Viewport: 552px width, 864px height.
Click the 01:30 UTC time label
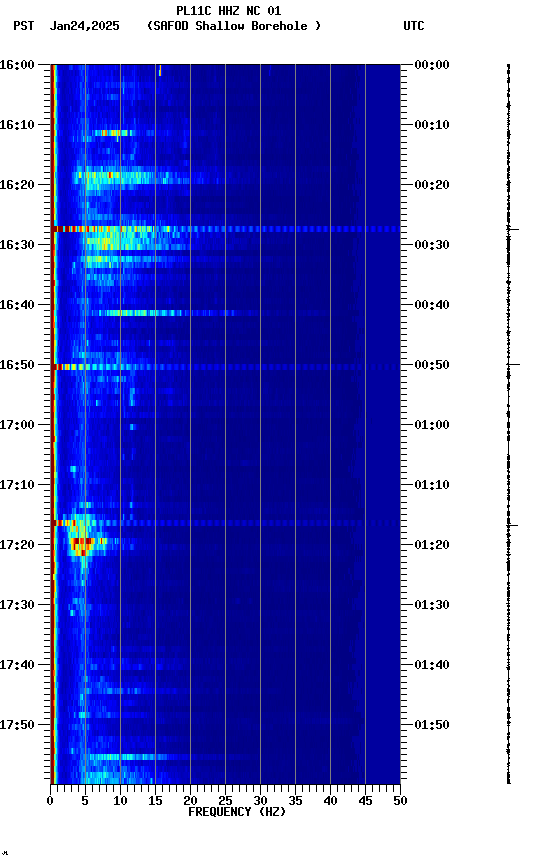[432, 605]
